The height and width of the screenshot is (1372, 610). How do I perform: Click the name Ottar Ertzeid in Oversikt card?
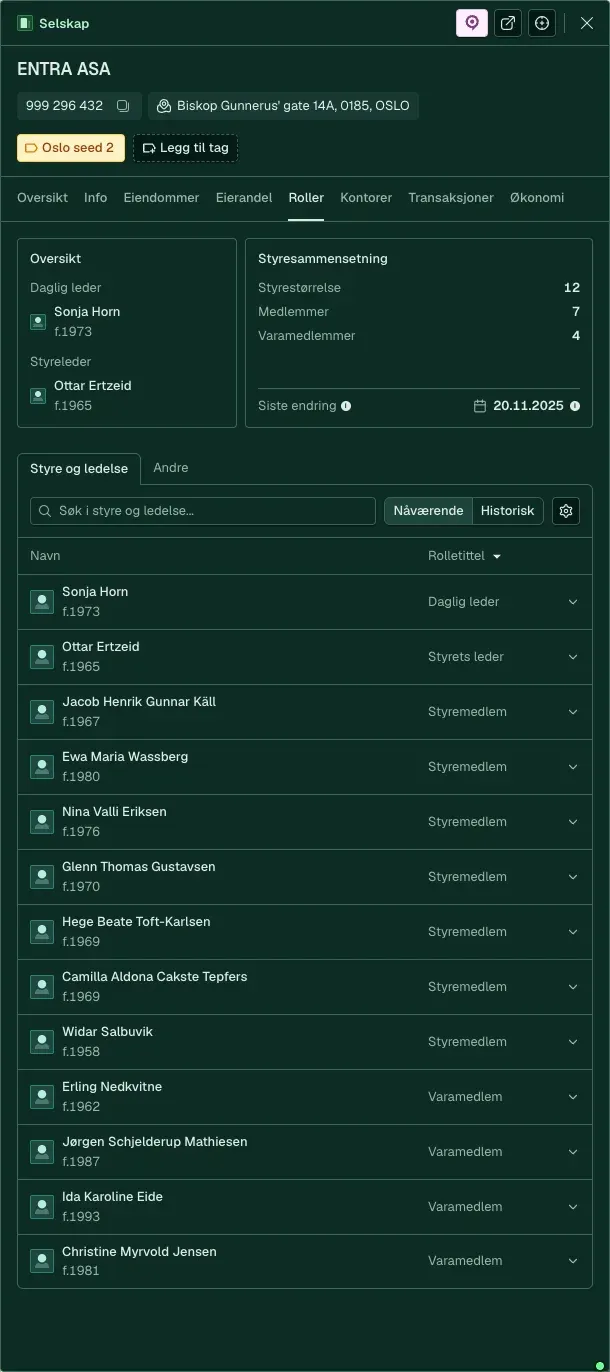(x=93, y=386)
